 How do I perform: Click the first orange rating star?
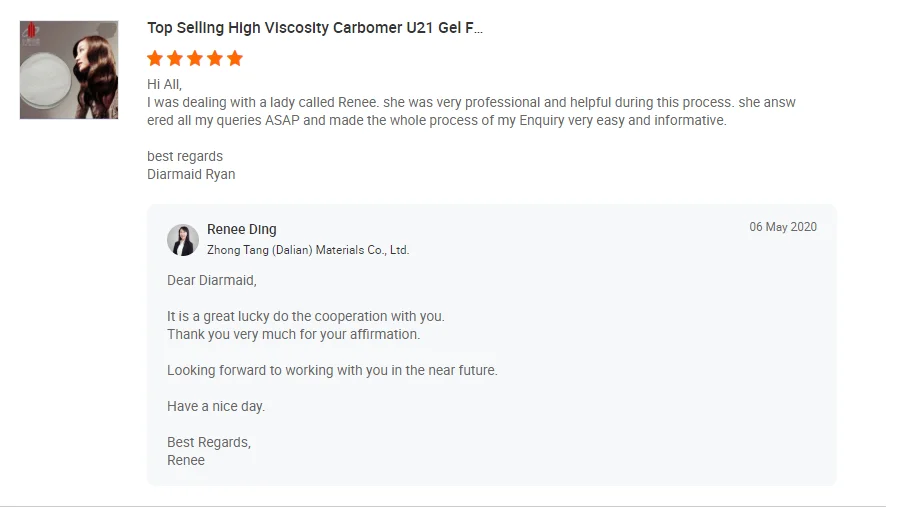point(155,58)
